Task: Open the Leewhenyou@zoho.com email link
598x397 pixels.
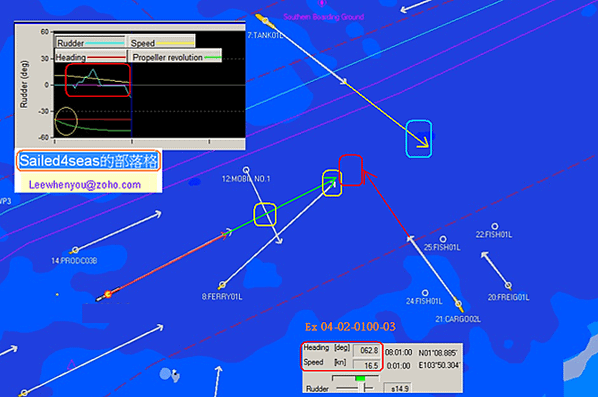Action: 85,185
